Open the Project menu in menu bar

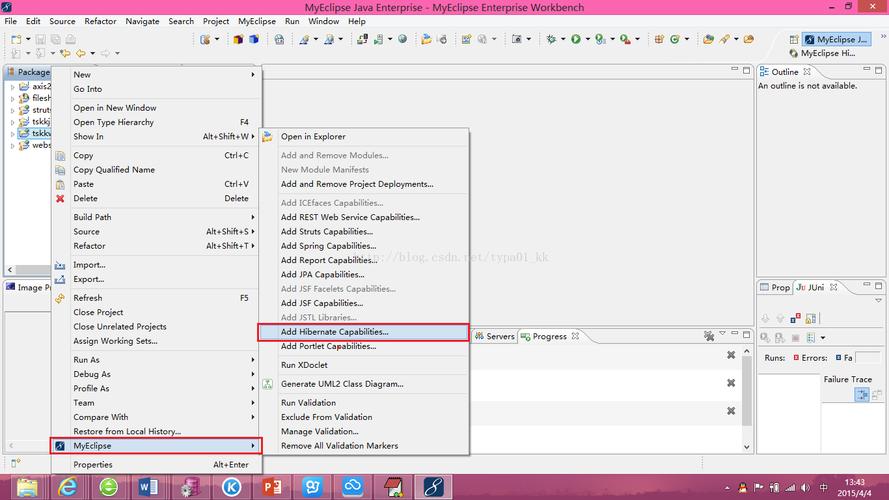(x=215, y=21)
